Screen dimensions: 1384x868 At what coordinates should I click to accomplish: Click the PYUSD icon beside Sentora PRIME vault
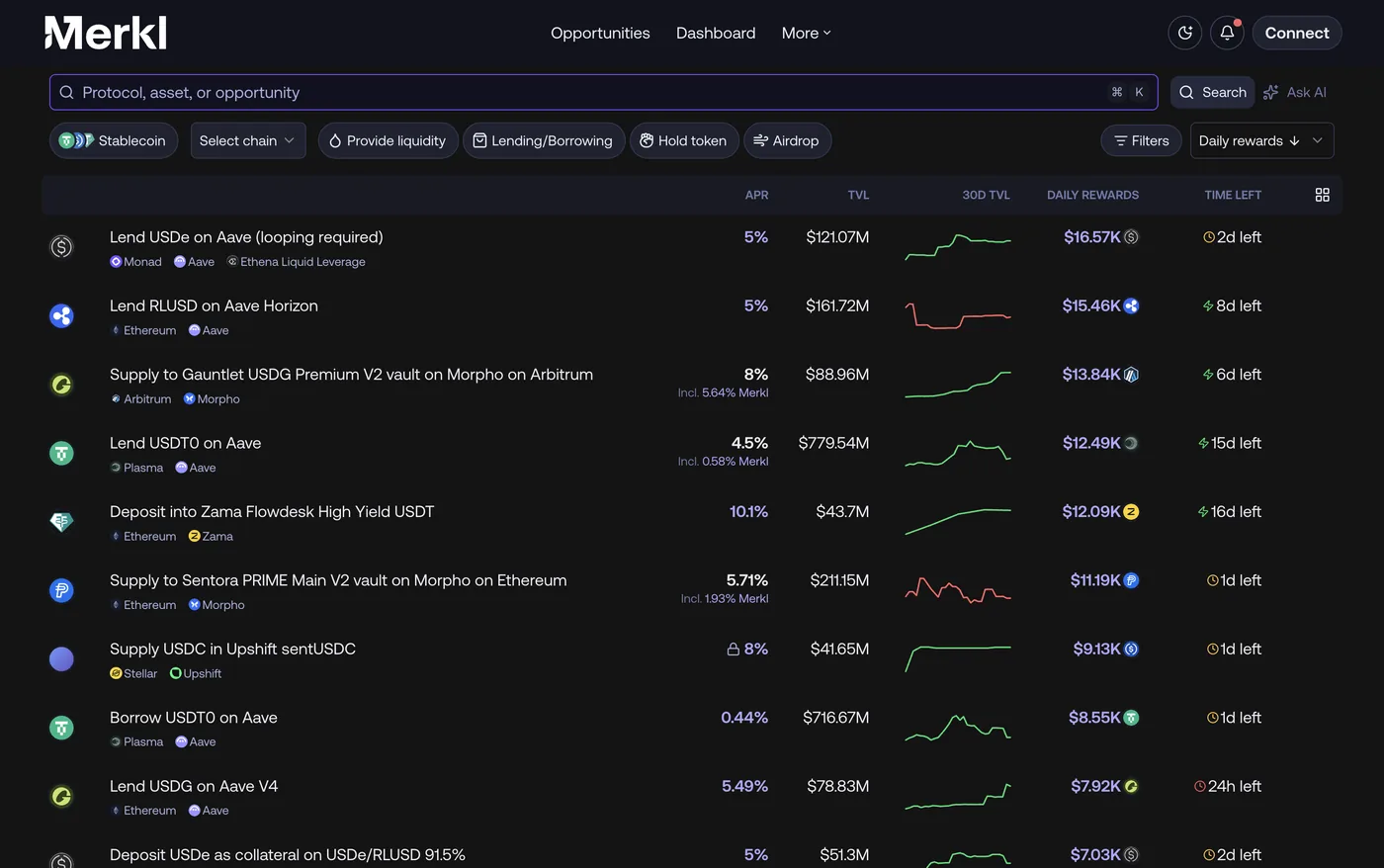[x=61, y=590]
